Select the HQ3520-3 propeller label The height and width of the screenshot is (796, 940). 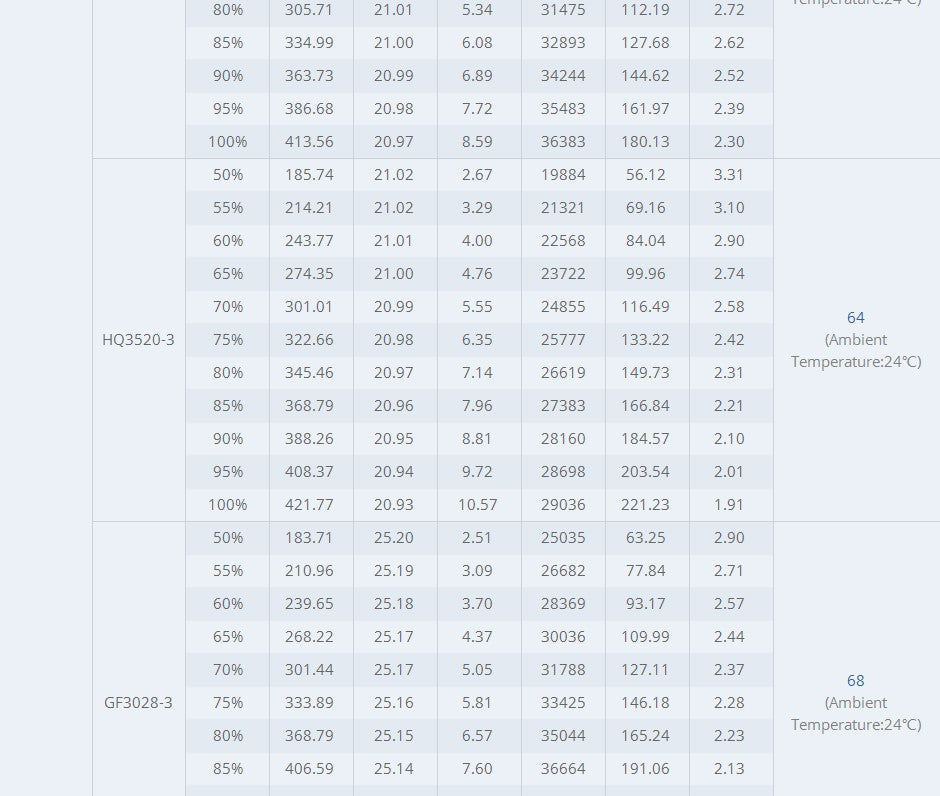click(138, 340)
